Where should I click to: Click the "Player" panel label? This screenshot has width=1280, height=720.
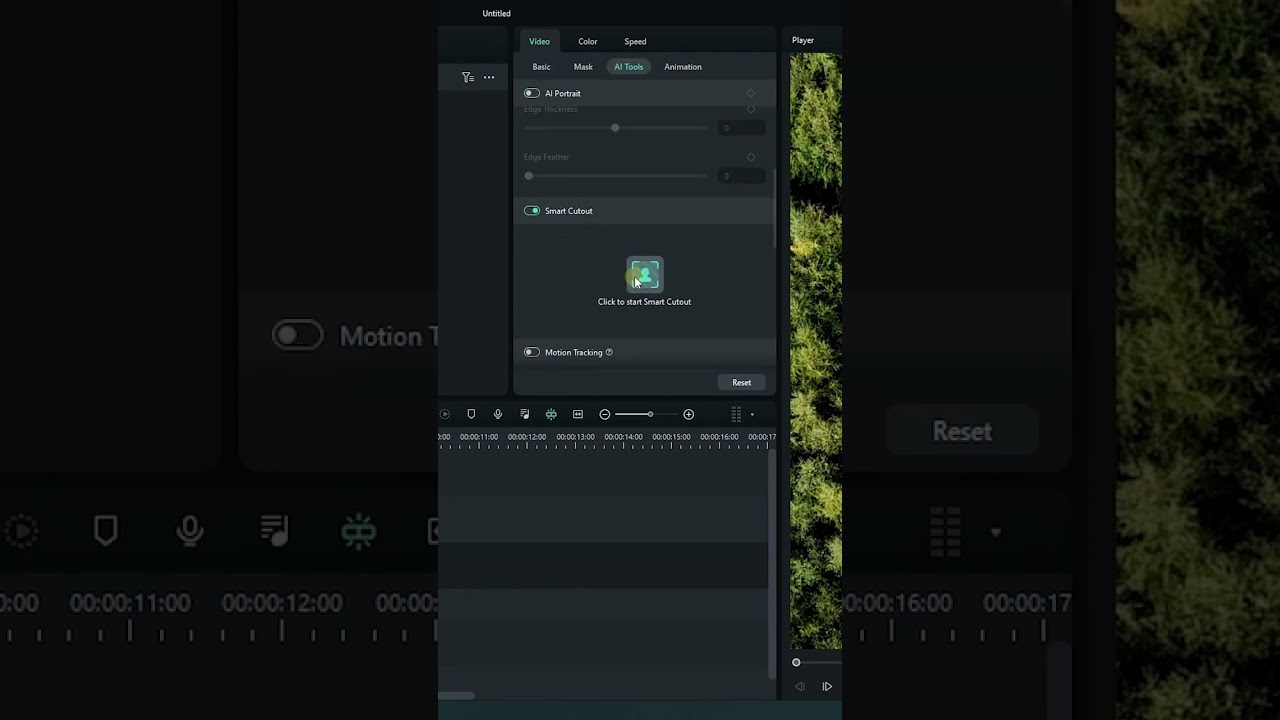[803, 40]
